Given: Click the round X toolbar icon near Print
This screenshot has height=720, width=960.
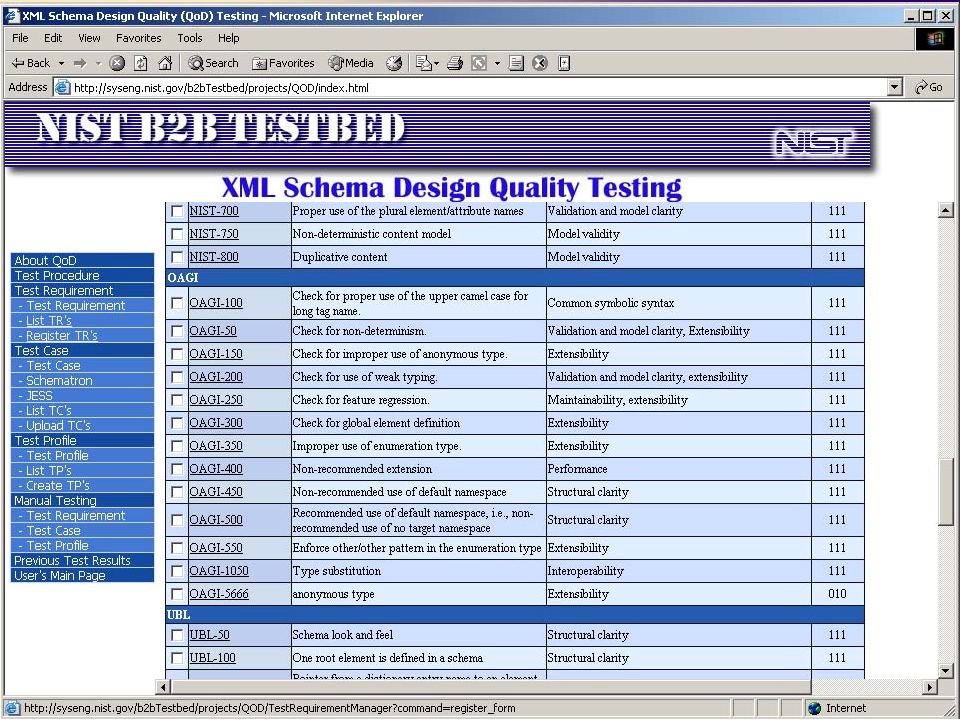Looking at the screenshot, I should [x=539, y=63].
